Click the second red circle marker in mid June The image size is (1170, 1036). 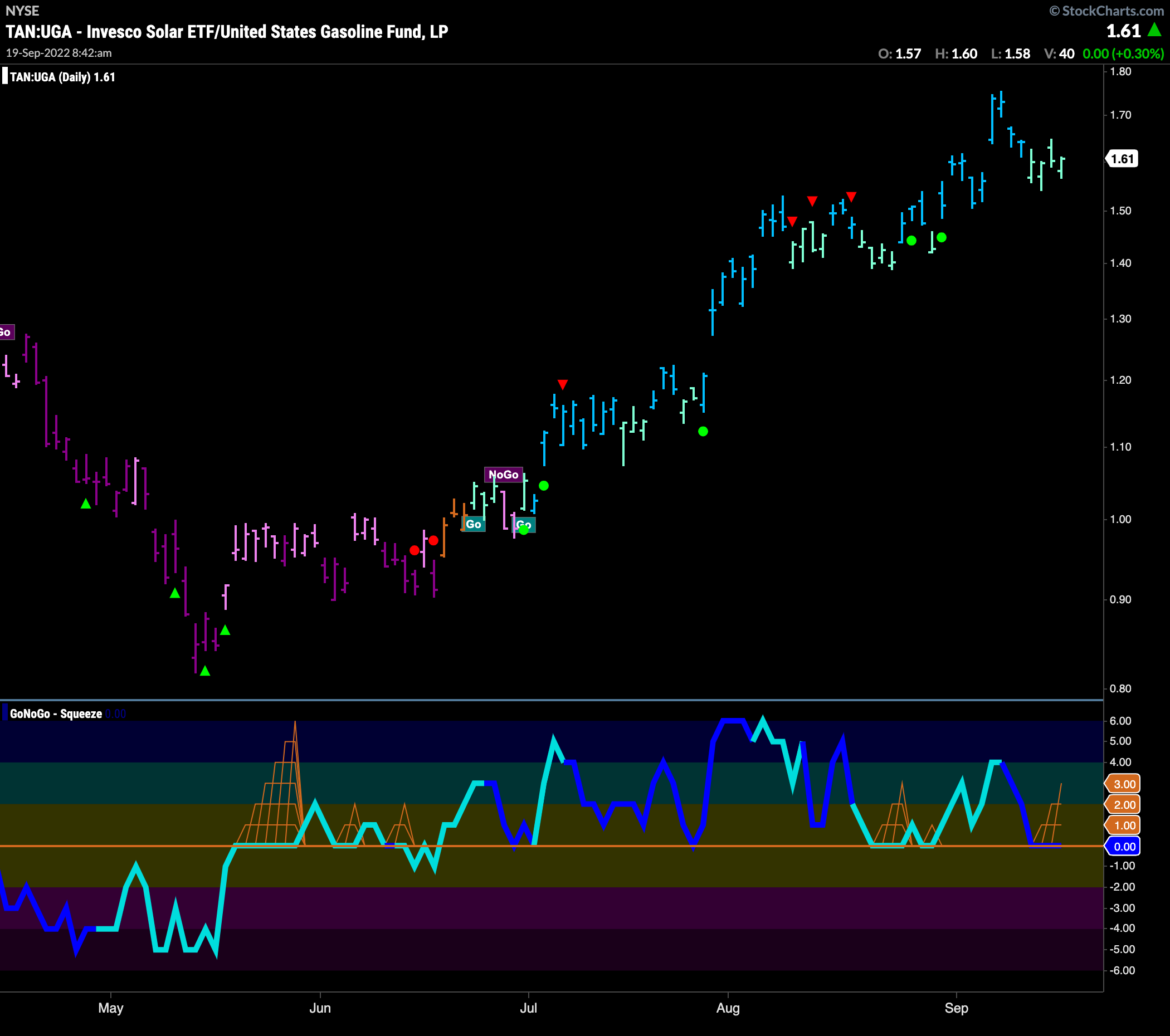(x=433, y=540)
